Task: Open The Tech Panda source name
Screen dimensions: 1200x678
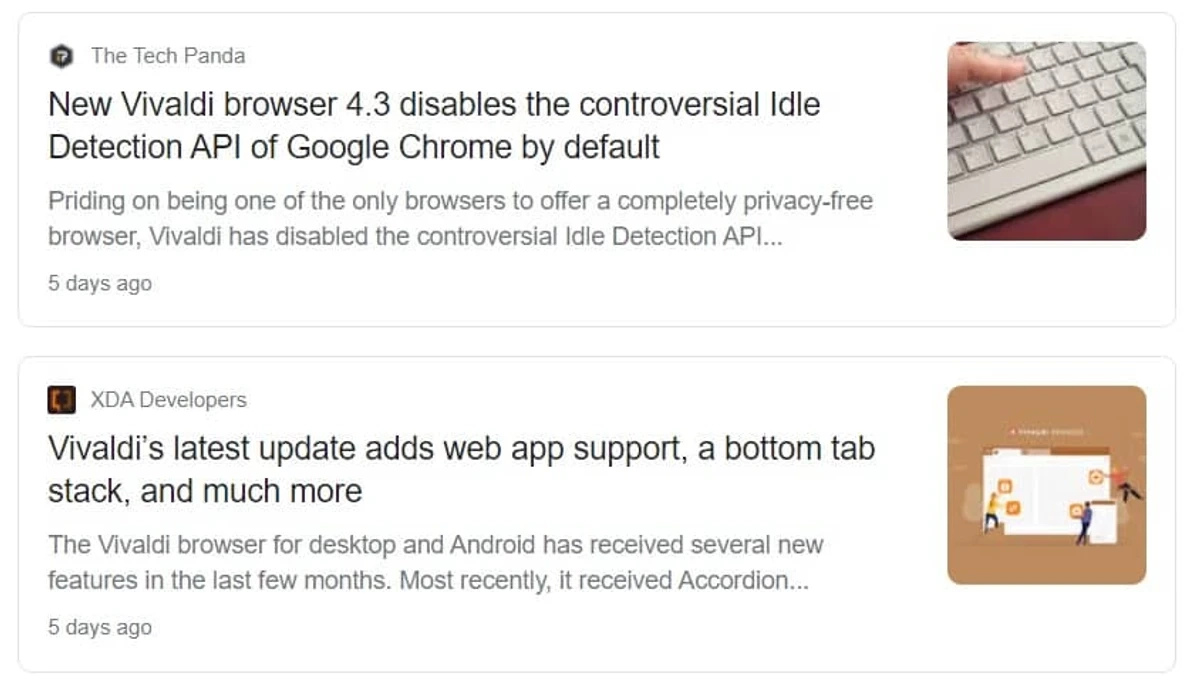Action: (x=167, y=56)
